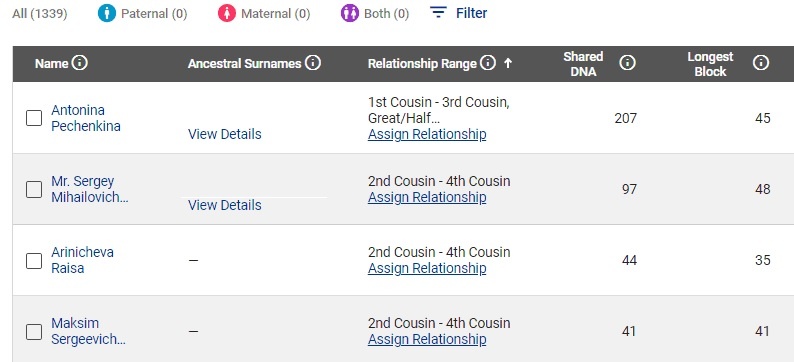This screenshot has height=362, width=794.
Task: Open Relationship Range info icon
Action: (x=488, y=63)
